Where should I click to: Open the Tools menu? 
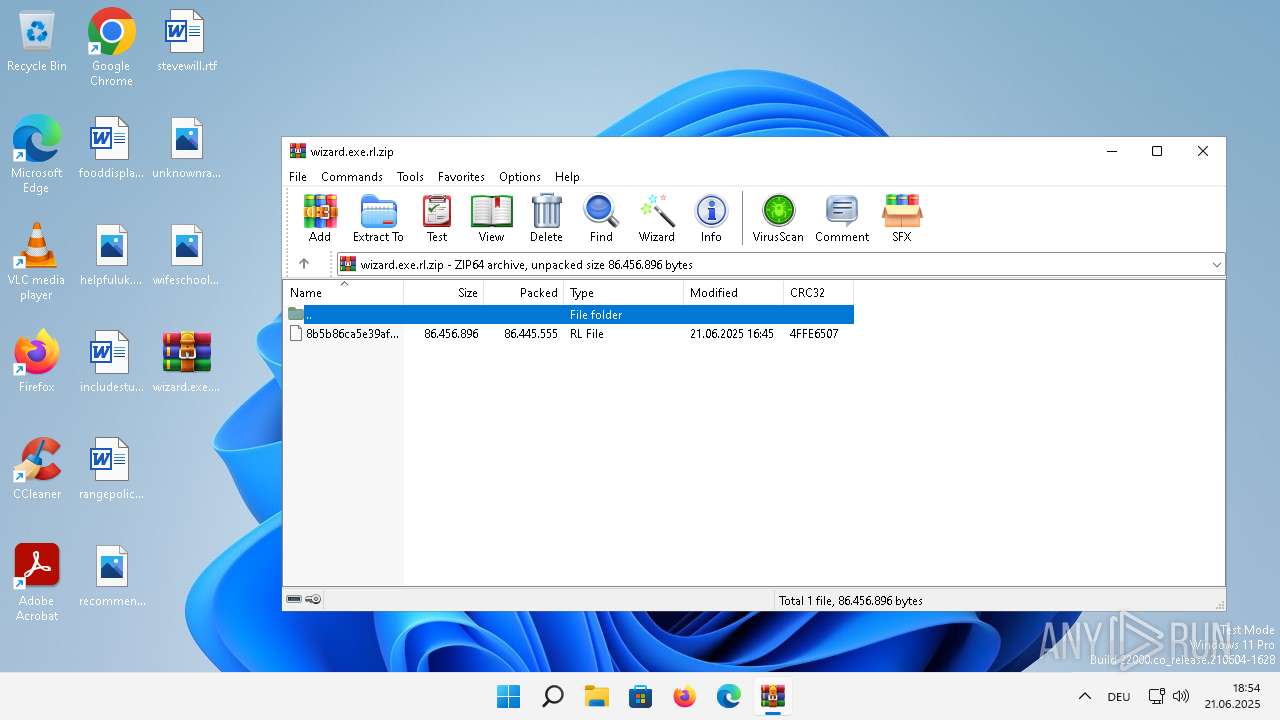(x=410, y=176)
